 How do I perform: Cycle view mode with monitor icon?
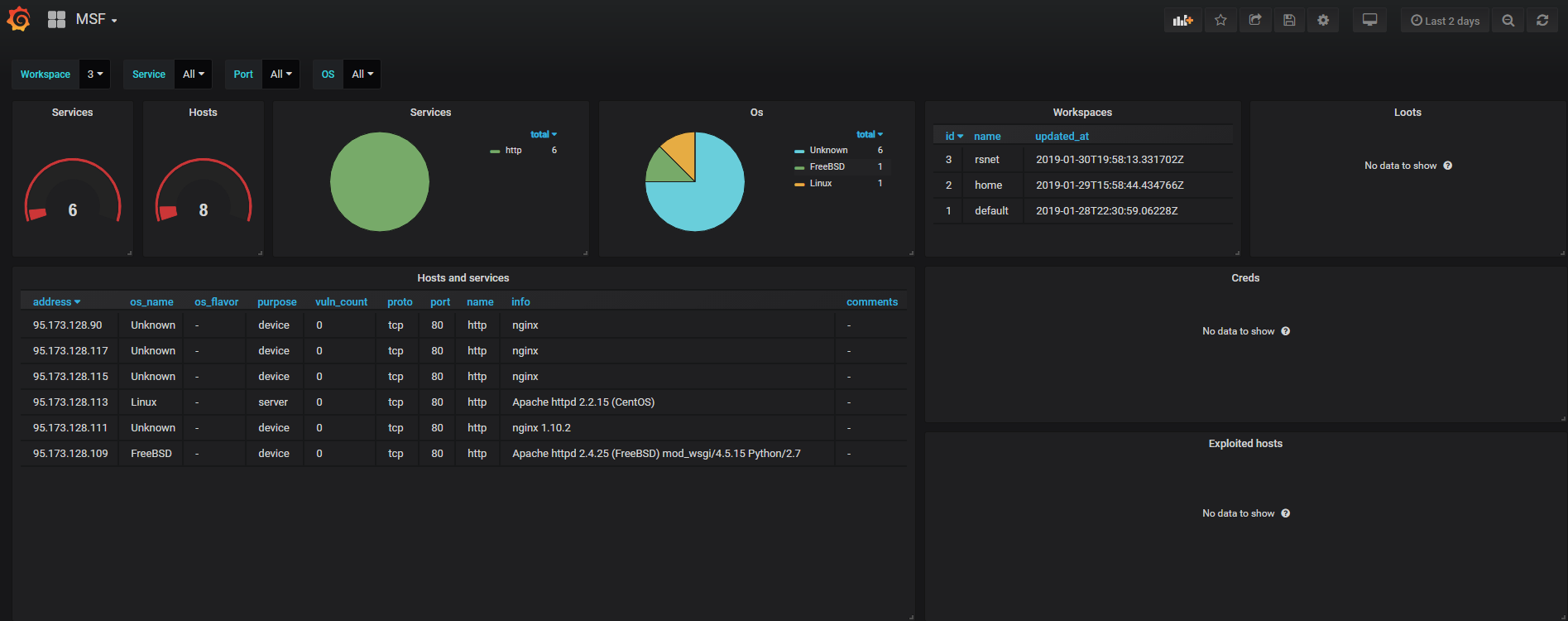1369,21
